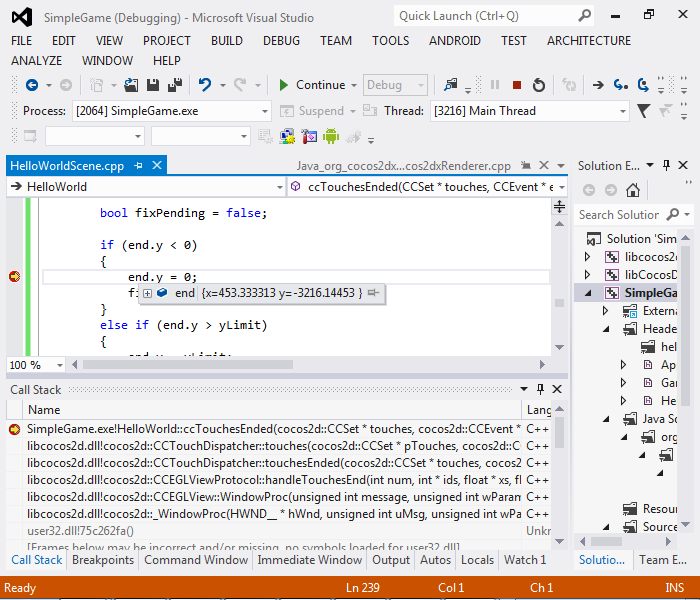Switch to the Locals tab

coord(477,560)
